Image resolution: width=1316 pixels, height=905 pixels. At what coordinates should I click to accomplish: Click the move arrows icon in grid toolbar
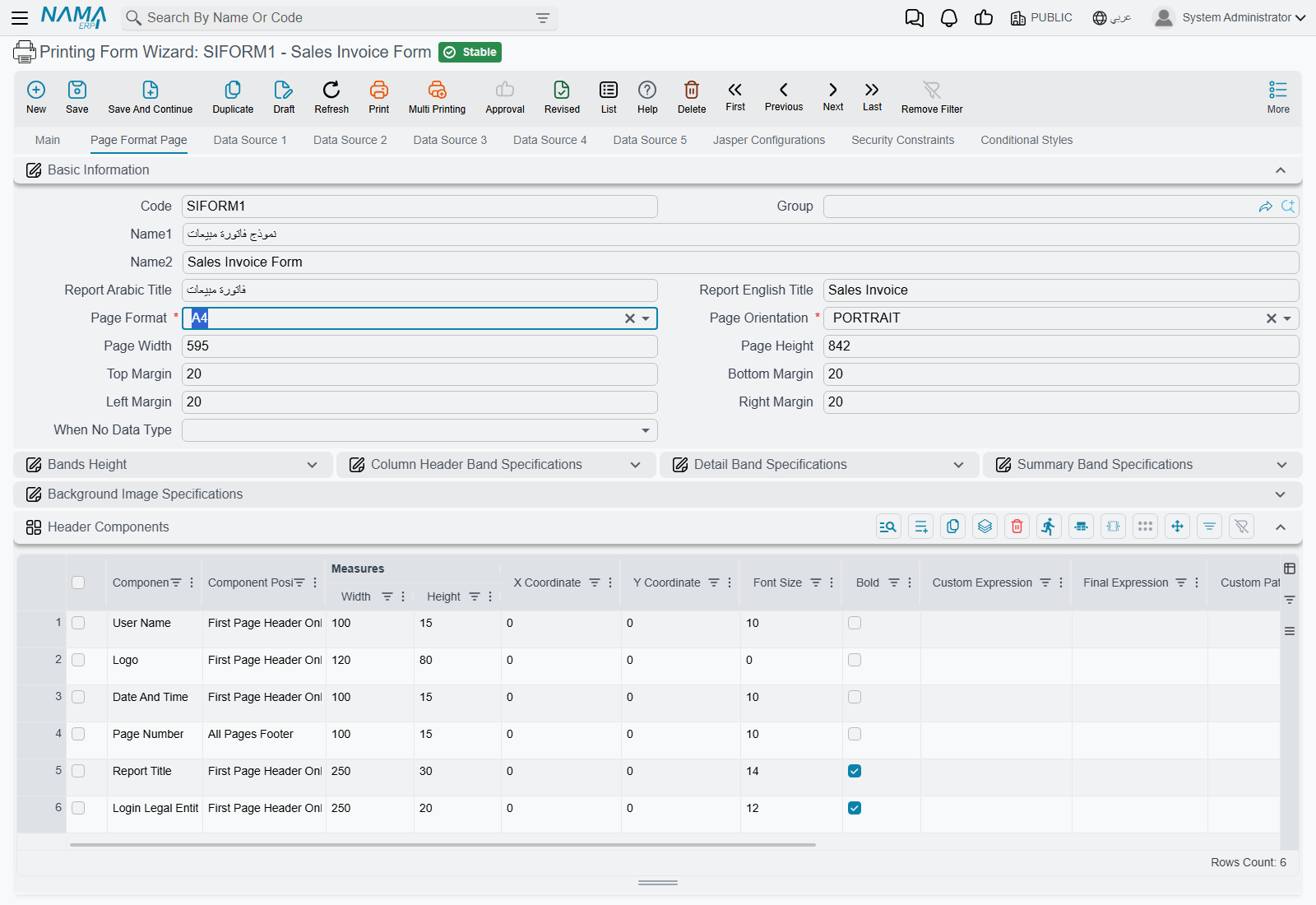(x=1178, y=527)
